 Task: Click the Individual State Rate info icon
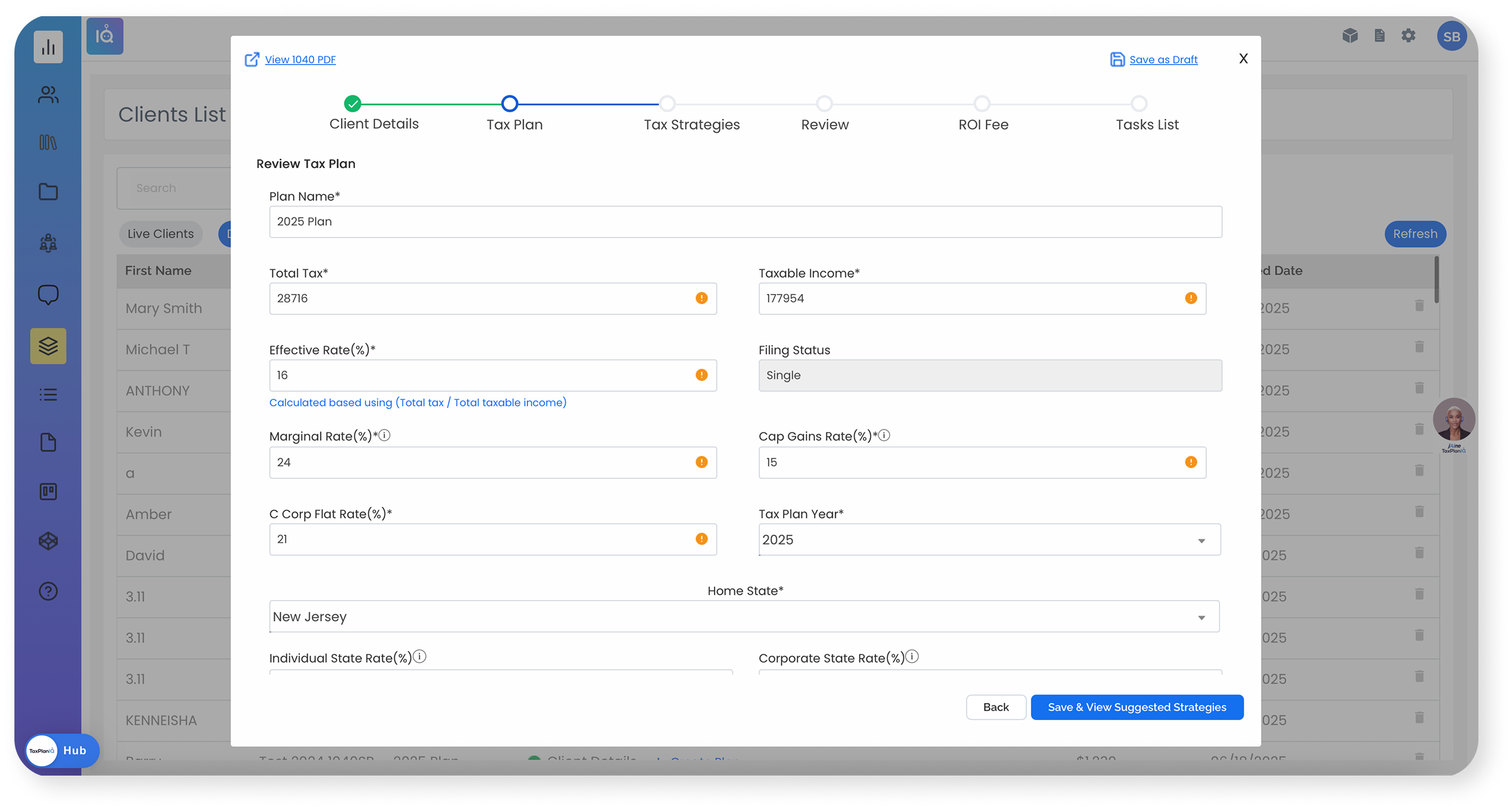tap(420, 657)
